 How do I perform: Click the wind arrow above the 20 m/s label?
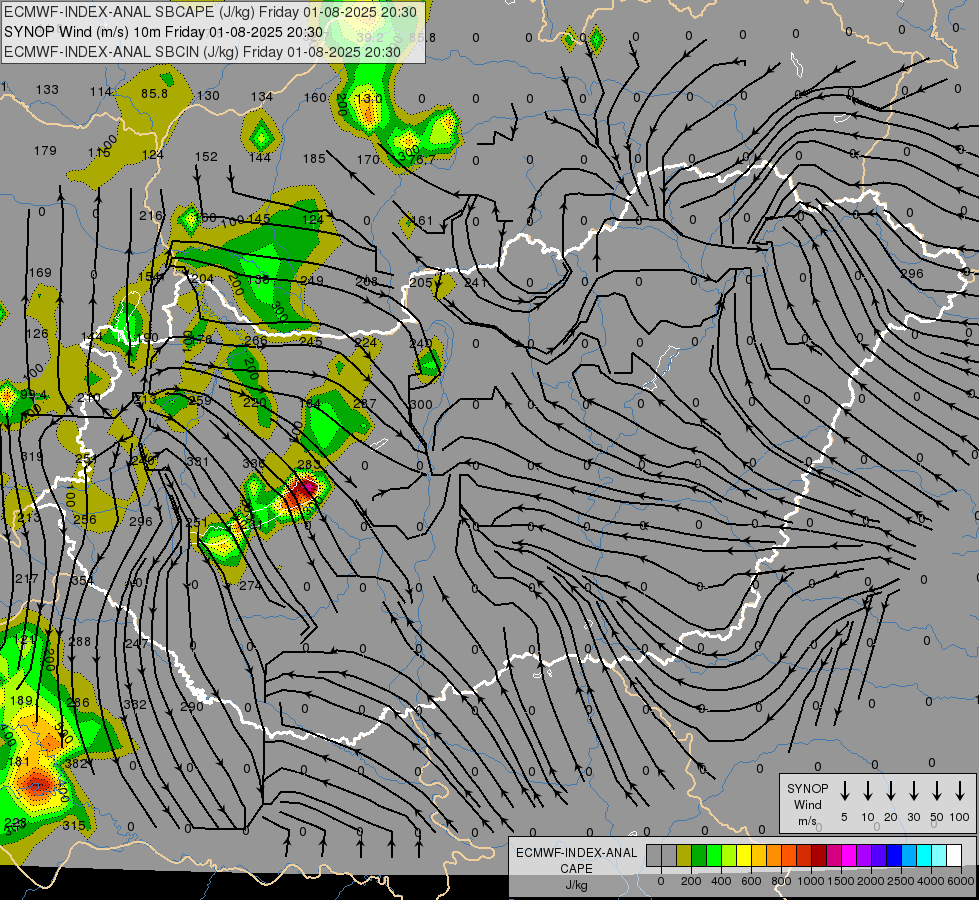(891, 790)
